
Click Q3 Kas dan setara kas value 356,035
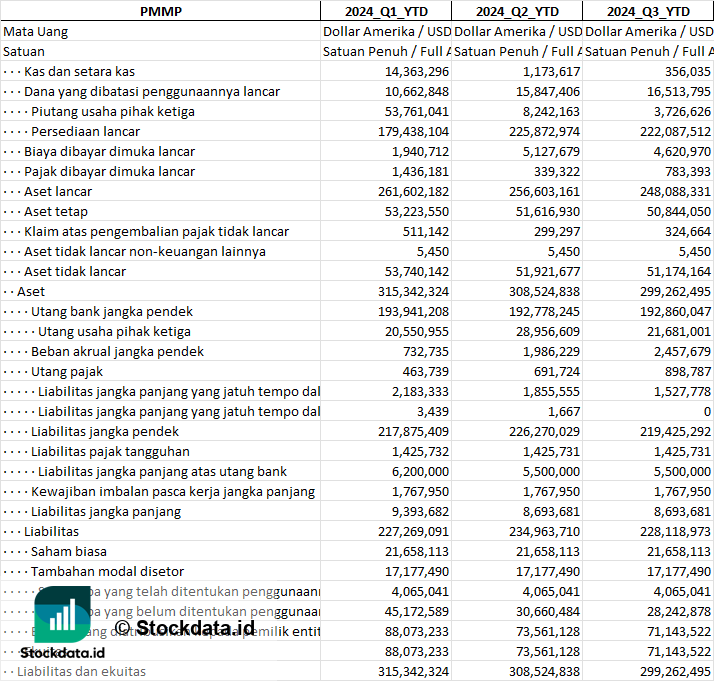(685, 71)
